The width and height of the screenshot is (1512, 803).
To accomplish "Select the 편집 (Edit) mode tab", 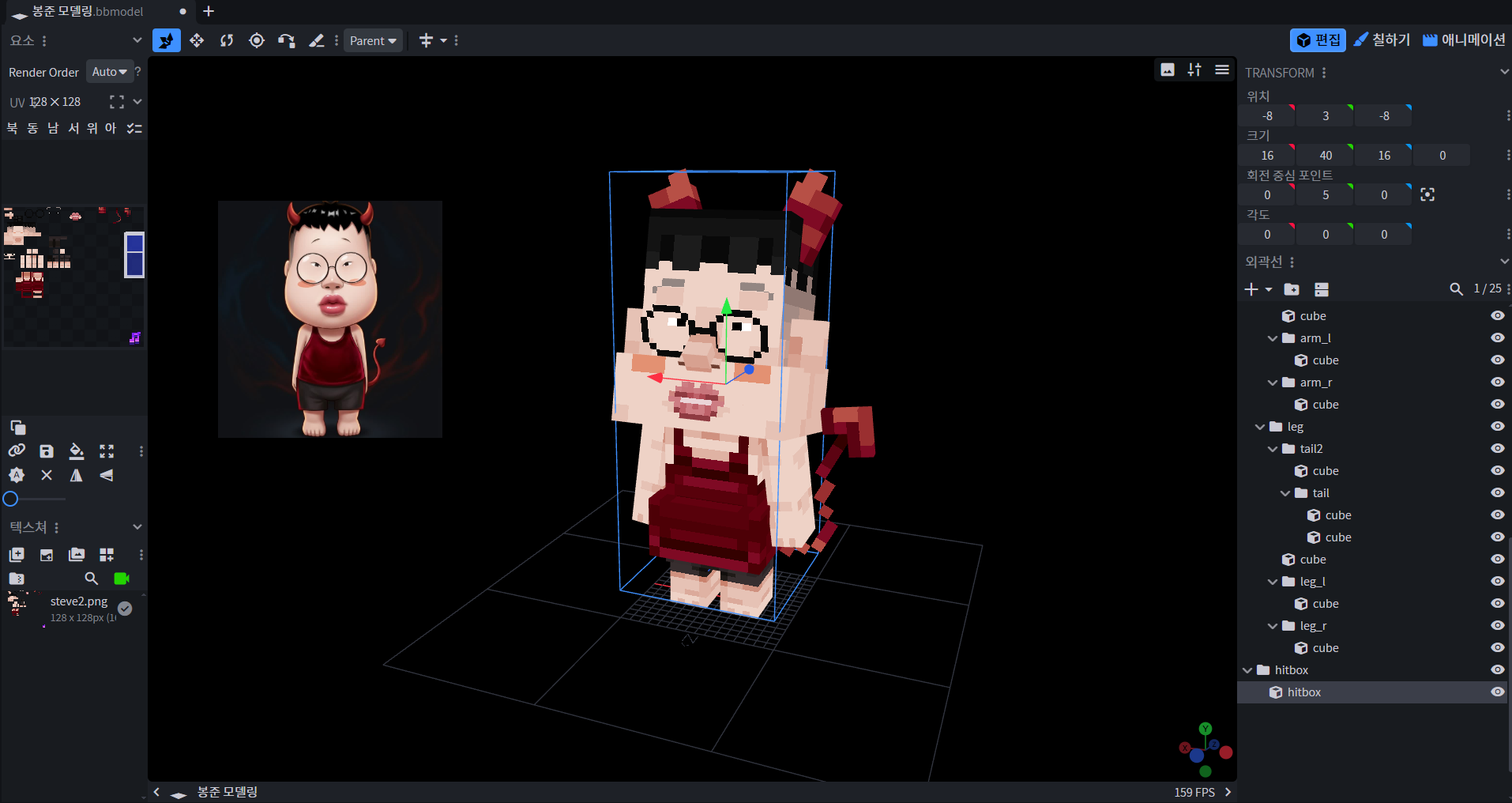I will click(1318, 40).
